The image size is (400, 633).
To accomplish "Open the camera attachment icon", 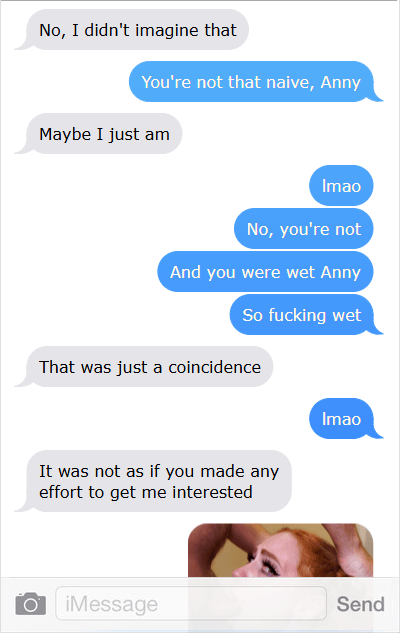I will click(31, 604).
